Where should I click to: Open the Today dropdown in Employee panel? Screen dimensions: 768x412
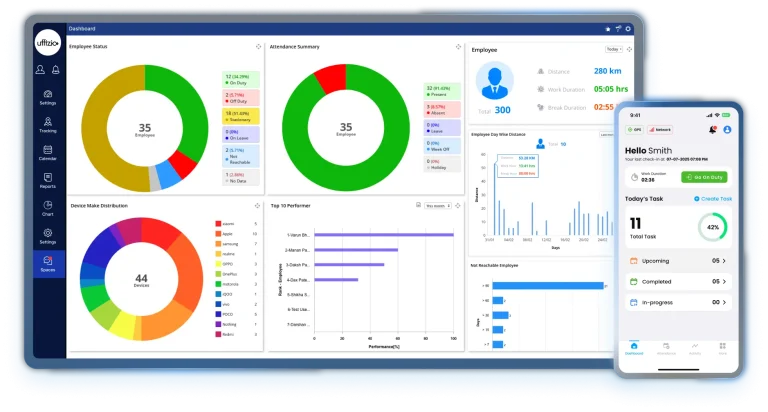(x=613, y=49)
